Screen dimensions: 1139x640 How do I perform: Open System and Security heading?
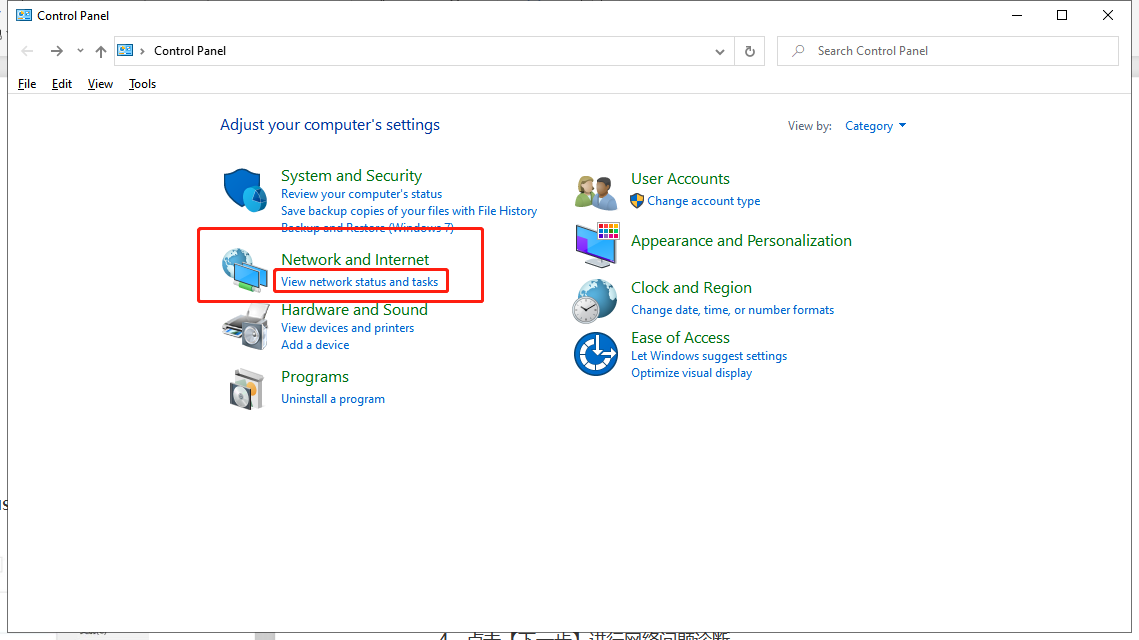click(352, 176)
